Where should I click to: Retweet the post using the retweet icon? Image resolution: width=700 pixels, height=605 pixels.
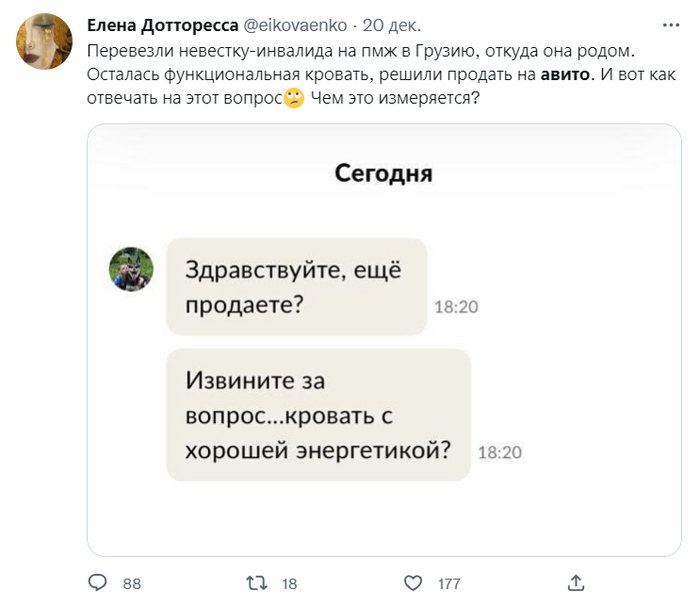pos(256,582)
